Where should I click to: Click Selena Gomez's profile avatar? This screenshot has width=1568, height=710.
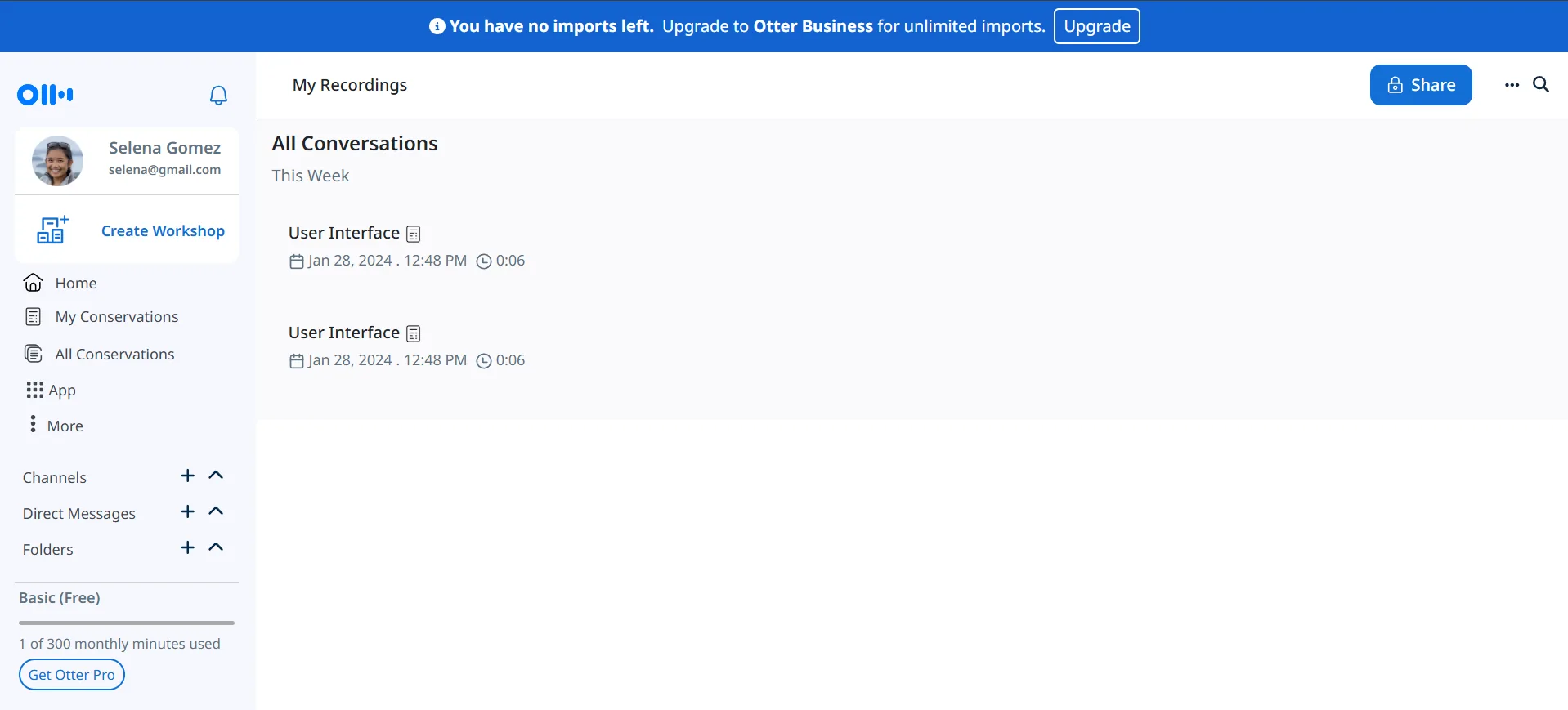57,161
